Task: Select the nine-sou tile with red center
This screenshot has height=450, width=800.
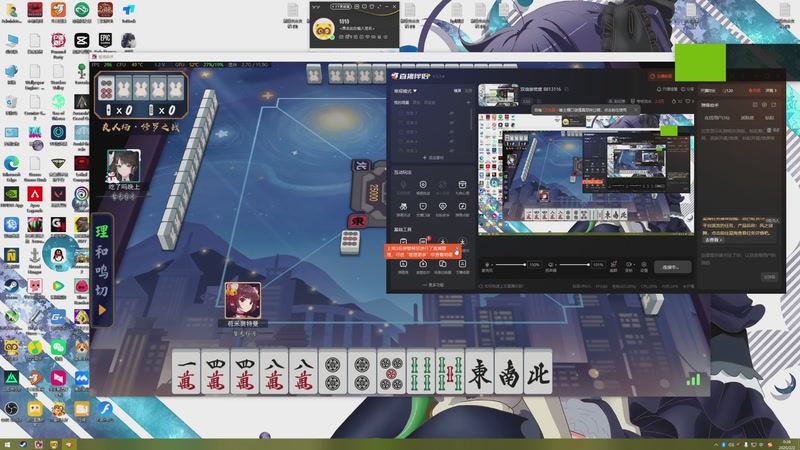Action: pos(450,372)
